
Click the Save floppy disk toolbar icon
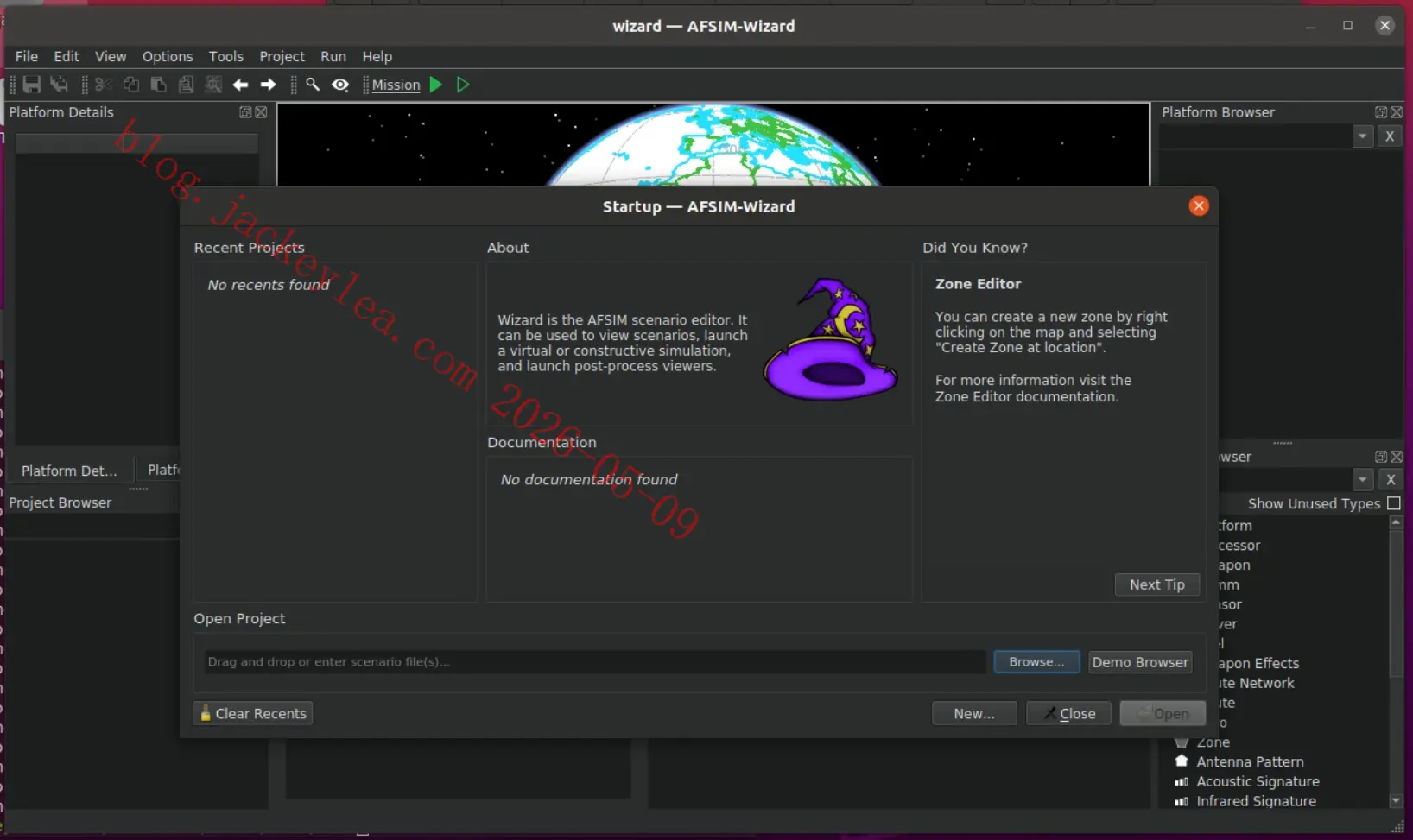pyautogui.click(x=32, y=85)
